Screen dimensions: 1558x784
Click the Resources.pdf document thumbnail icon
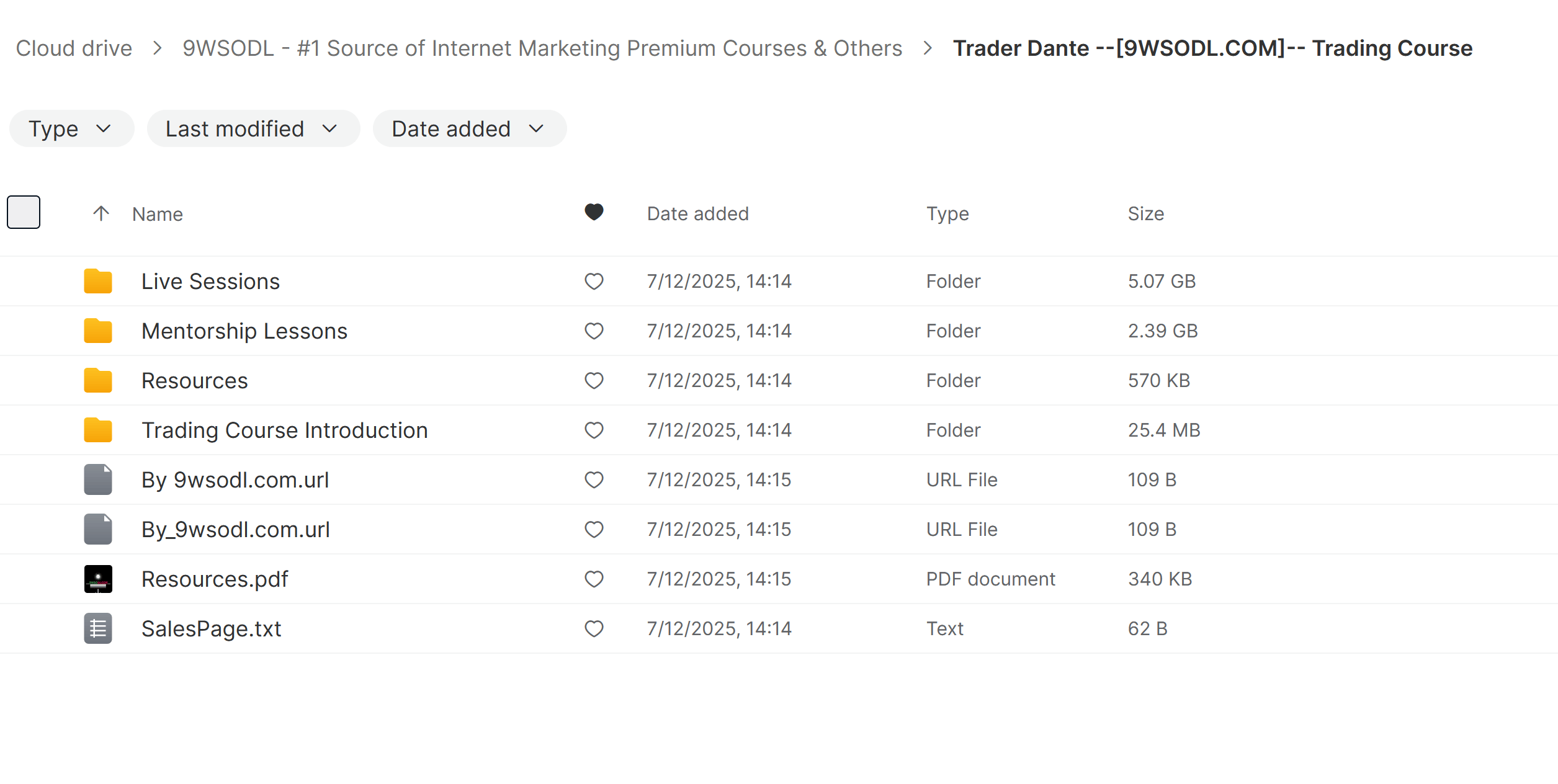[x=97, y=578]
